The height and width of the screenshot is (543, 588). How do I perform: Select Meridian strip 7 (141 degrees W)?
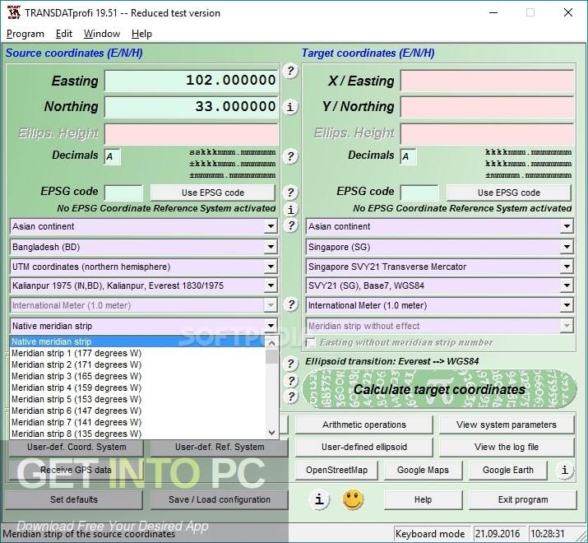[x=138, y=422]
